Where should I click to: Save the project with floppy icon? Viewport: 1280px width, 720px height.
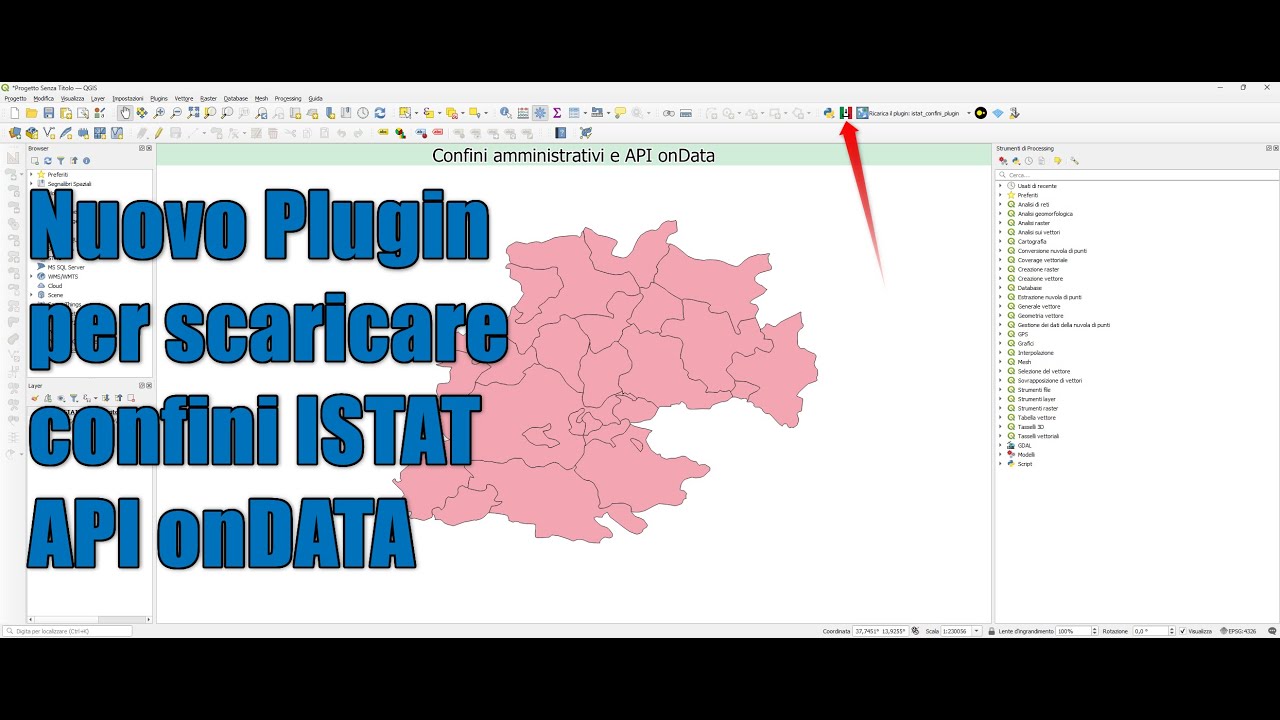(49, 113)
